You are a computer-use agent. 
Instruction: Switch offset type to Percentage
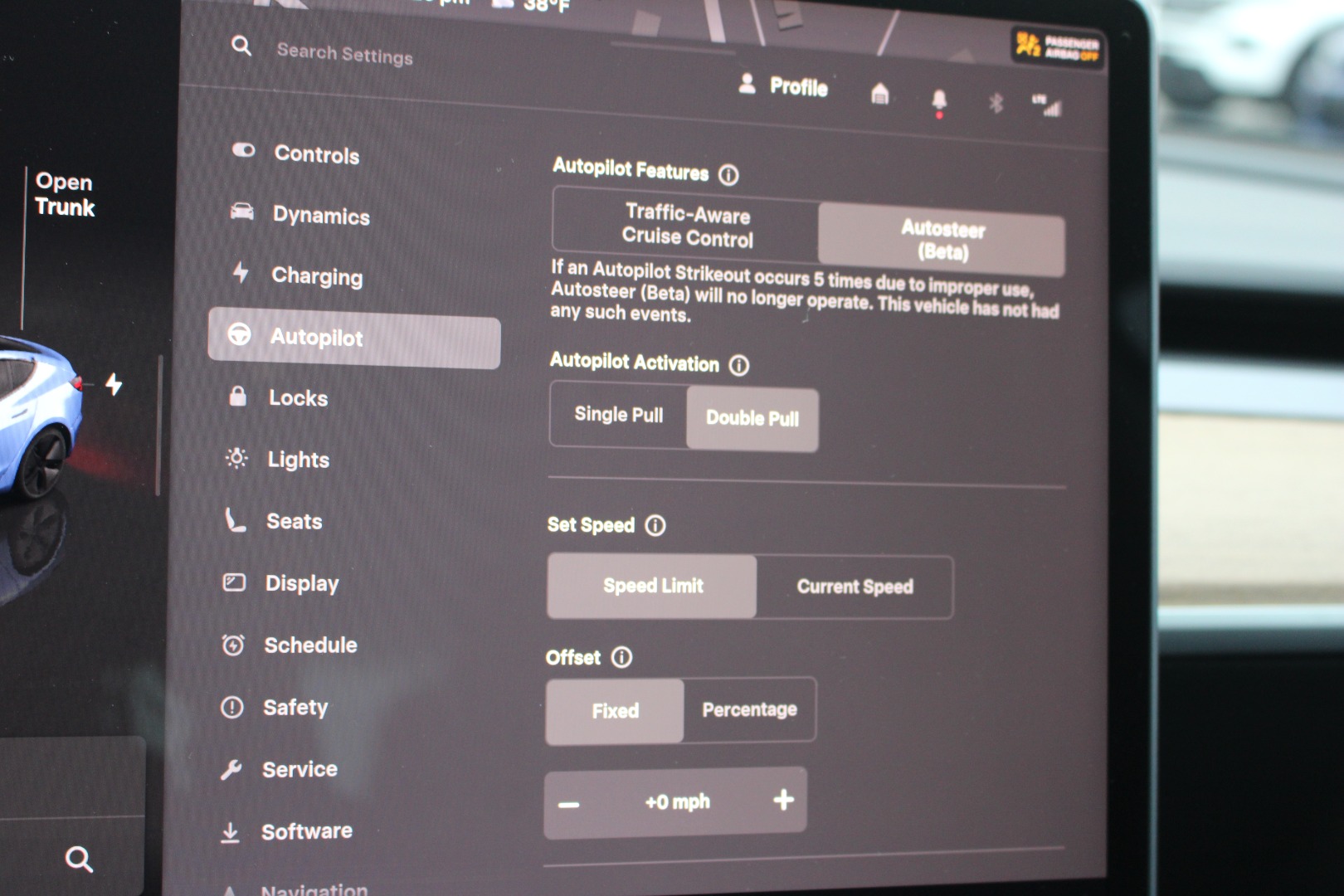[x=749, y=710]
